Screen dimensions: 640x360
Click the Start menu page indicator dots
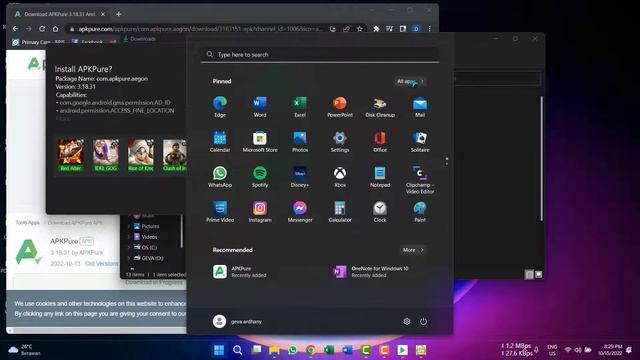(447, 161)
